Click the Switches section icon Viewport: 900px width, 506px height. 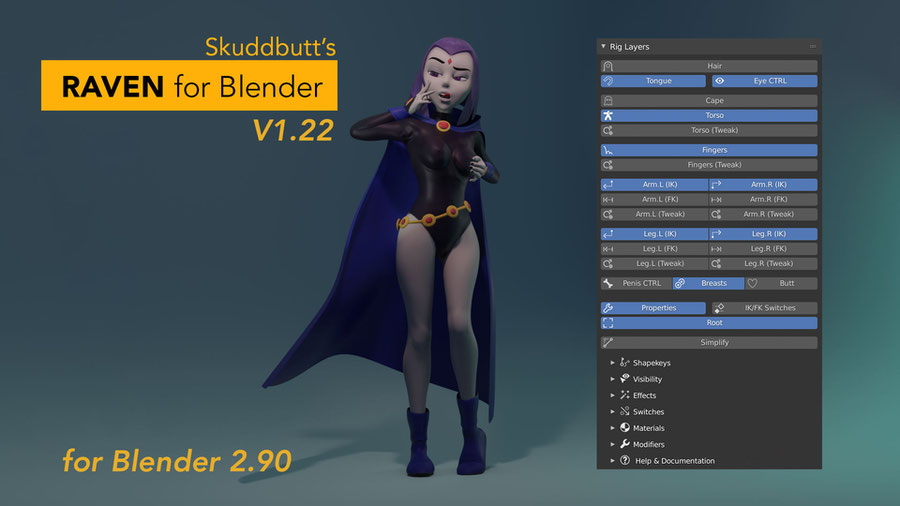pos(624,411)
